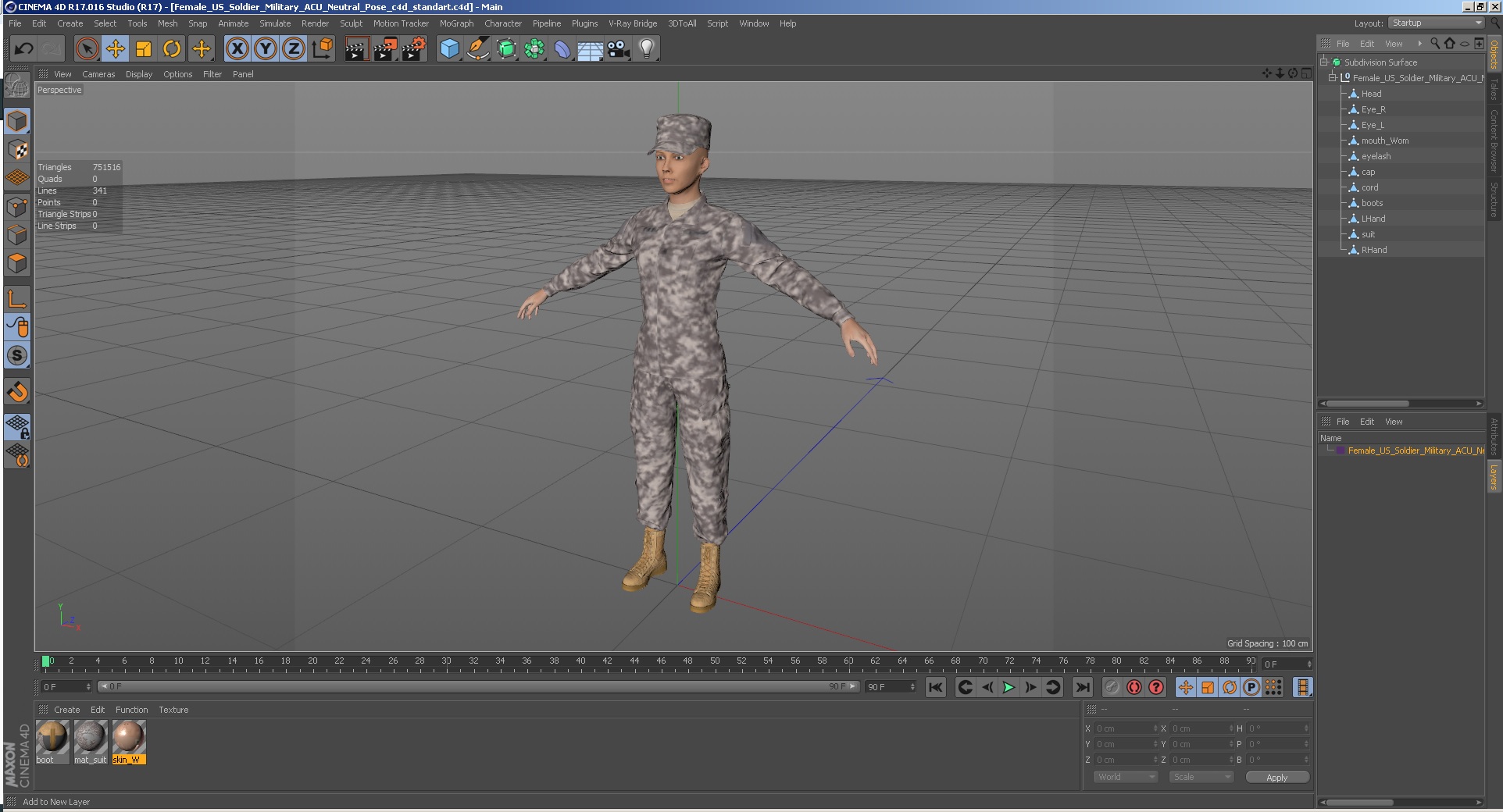
Task: Open the deformer objects icon
Action: click(562, 49)
